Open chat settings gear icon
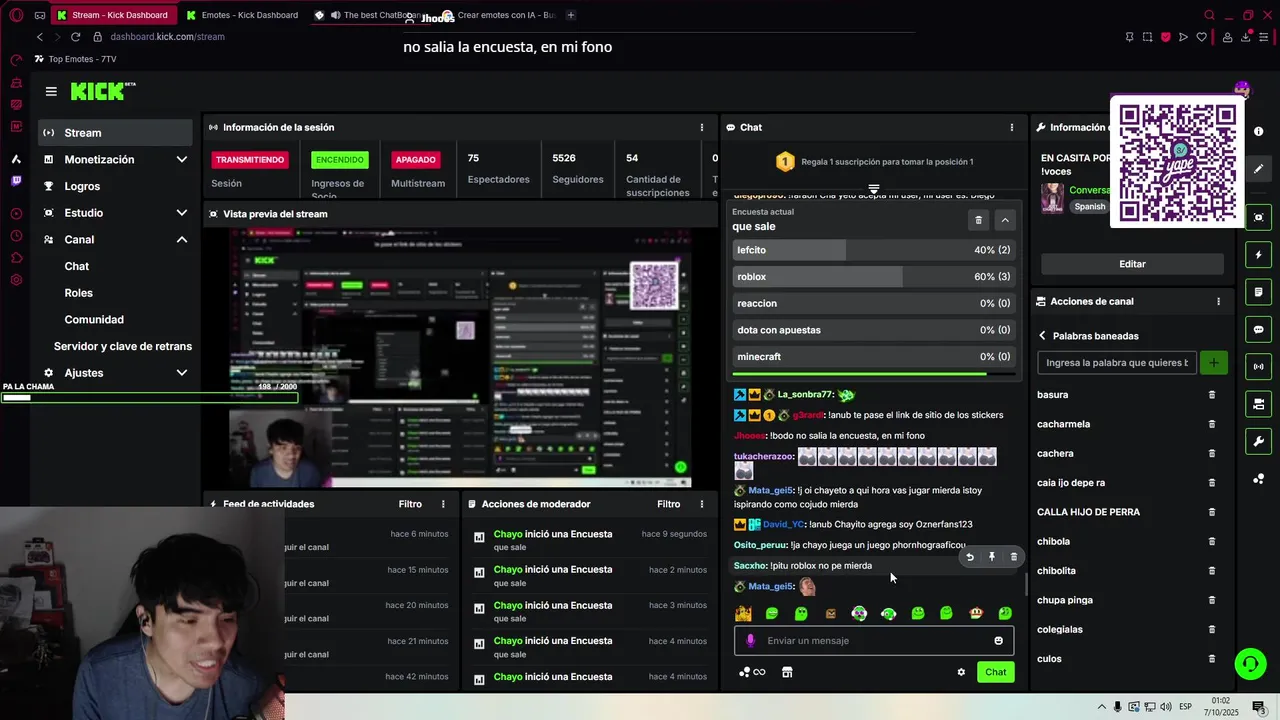The height and width of the screenshot is (720, 1280). (961, 672)
